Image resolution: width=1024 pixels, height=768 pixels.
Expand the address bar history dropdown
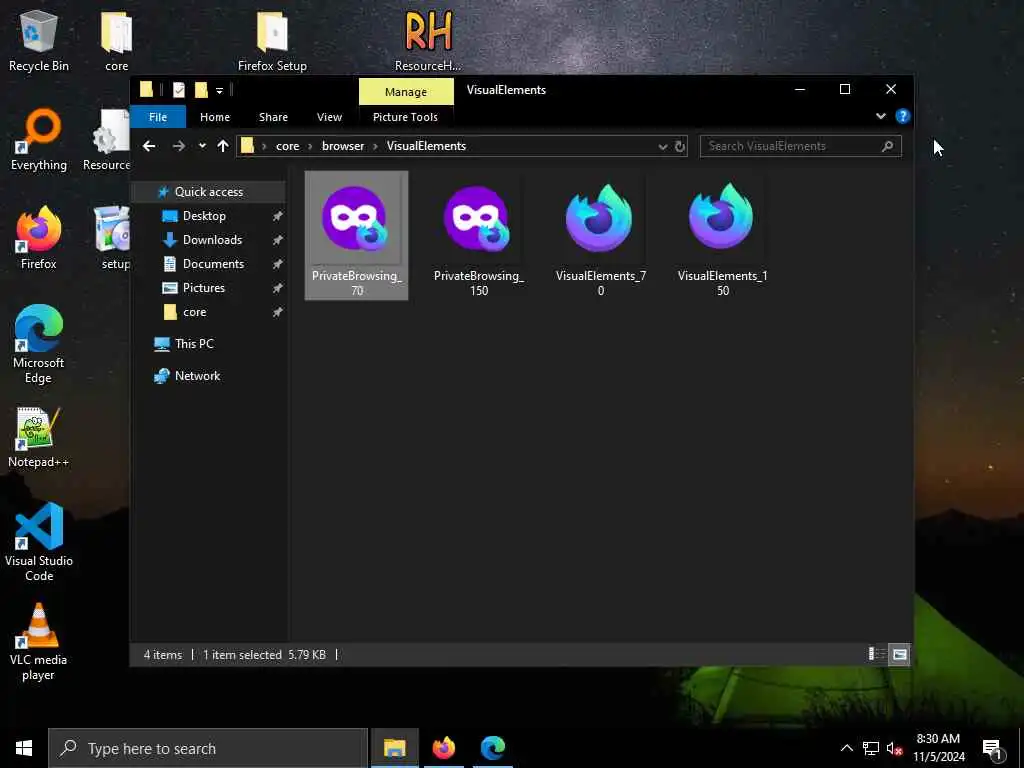click(662, 146)
